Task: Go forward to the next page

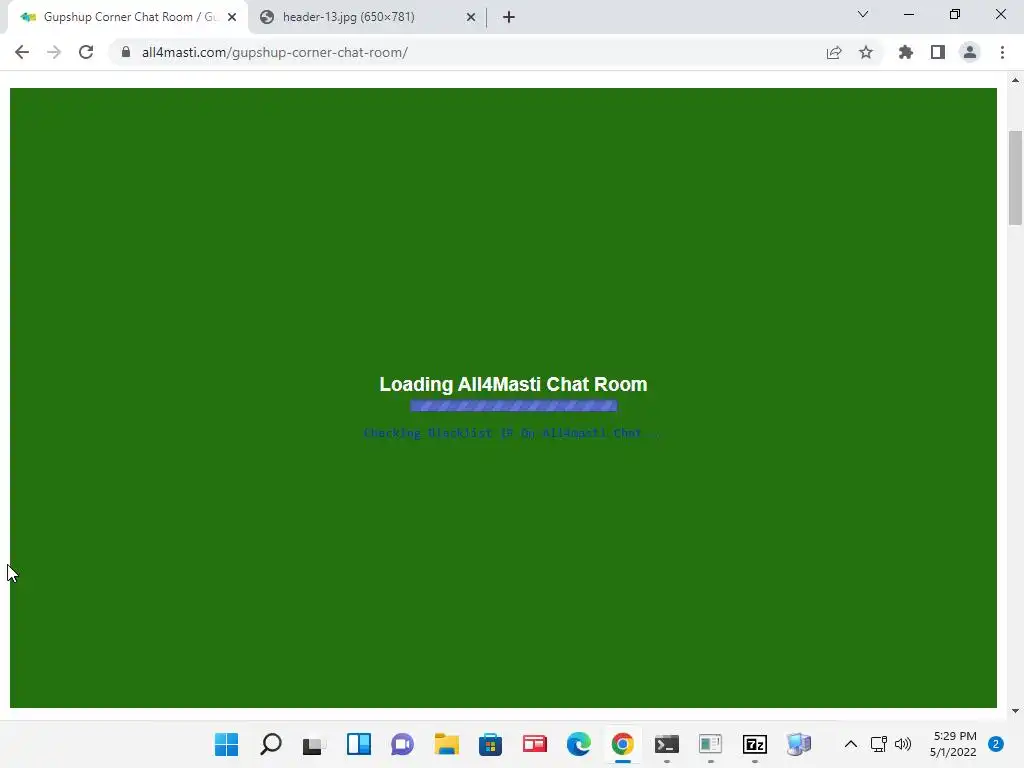Action: pyautogui.click(x=54, y=52)
